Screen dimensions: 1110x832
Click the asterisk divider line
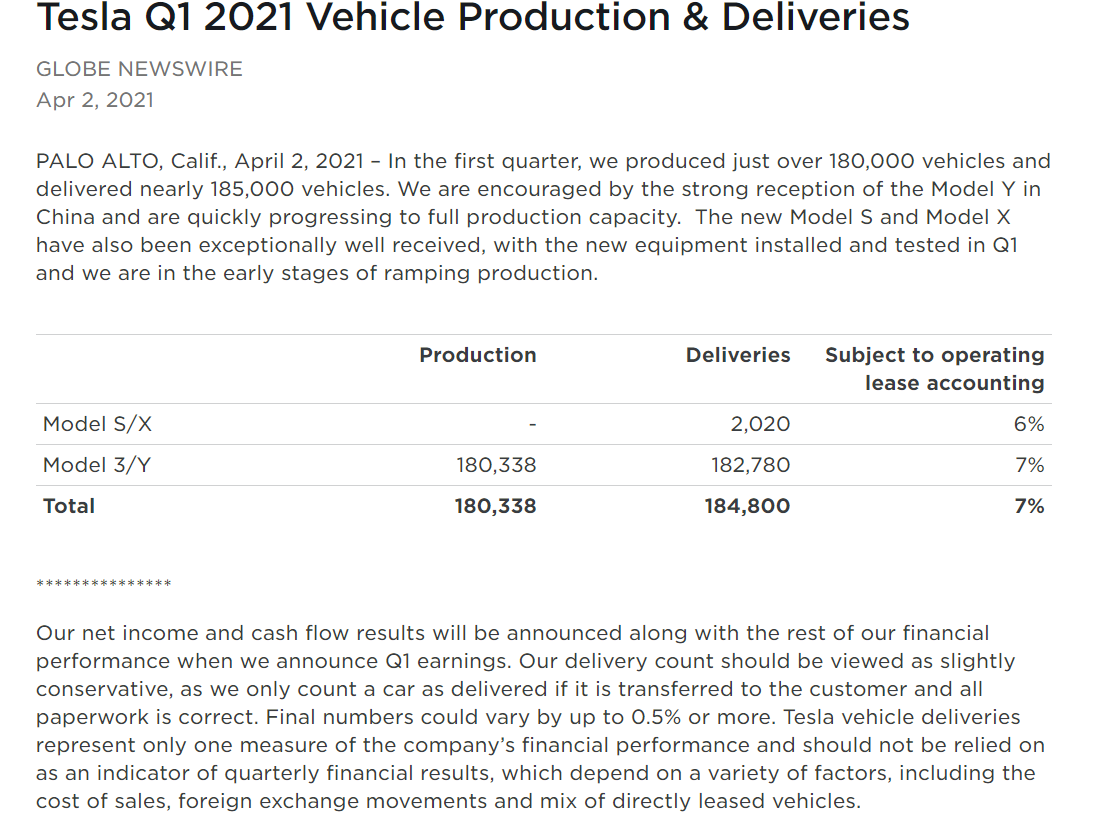[104, 583]
